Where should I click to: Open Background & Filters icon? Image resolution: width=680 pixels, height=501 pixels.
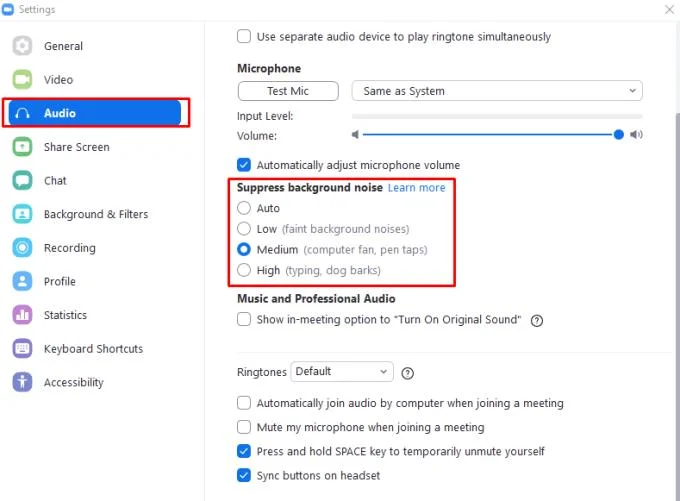point(22,214)
